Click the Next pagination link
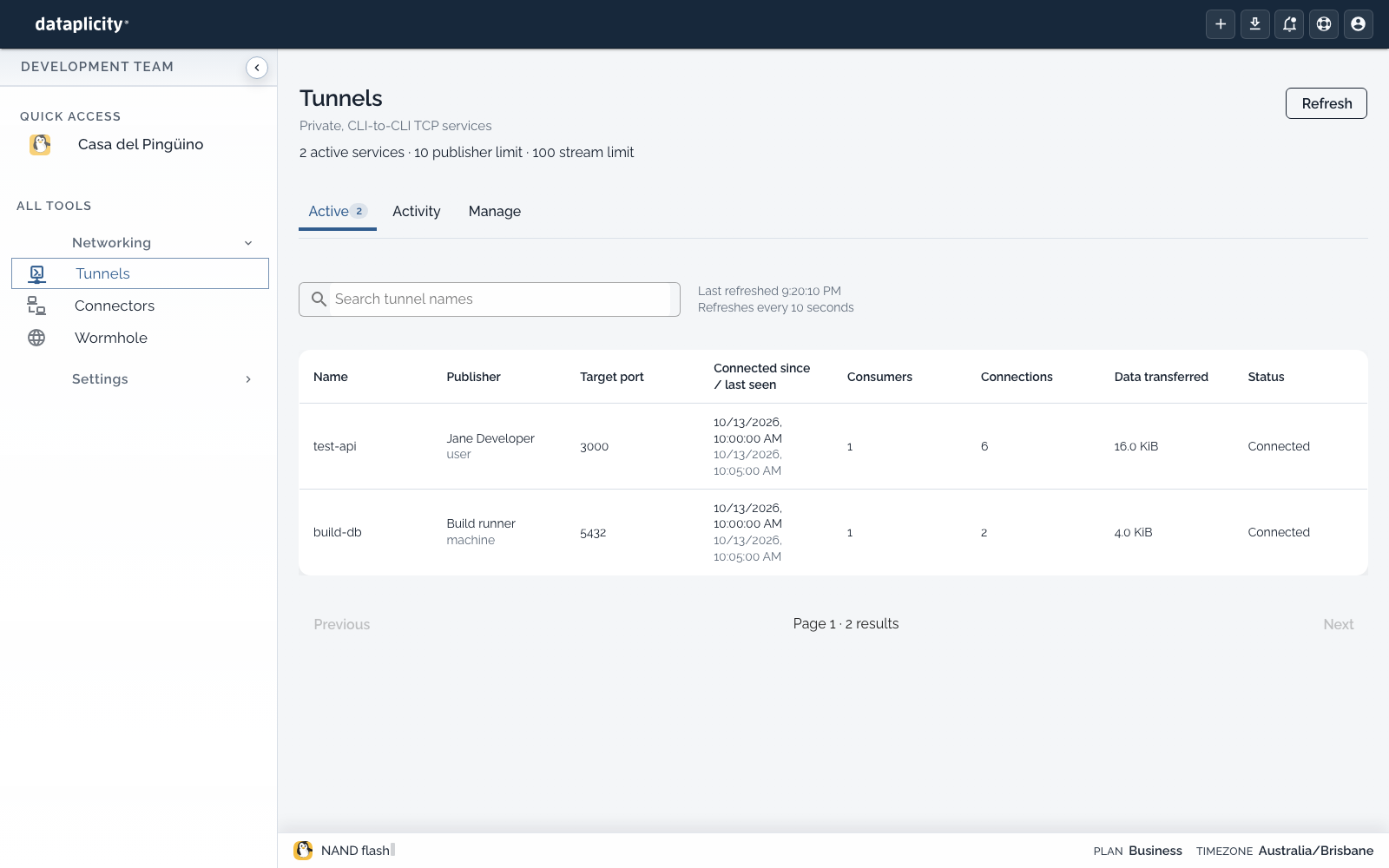 click(x=1339, y=624)
